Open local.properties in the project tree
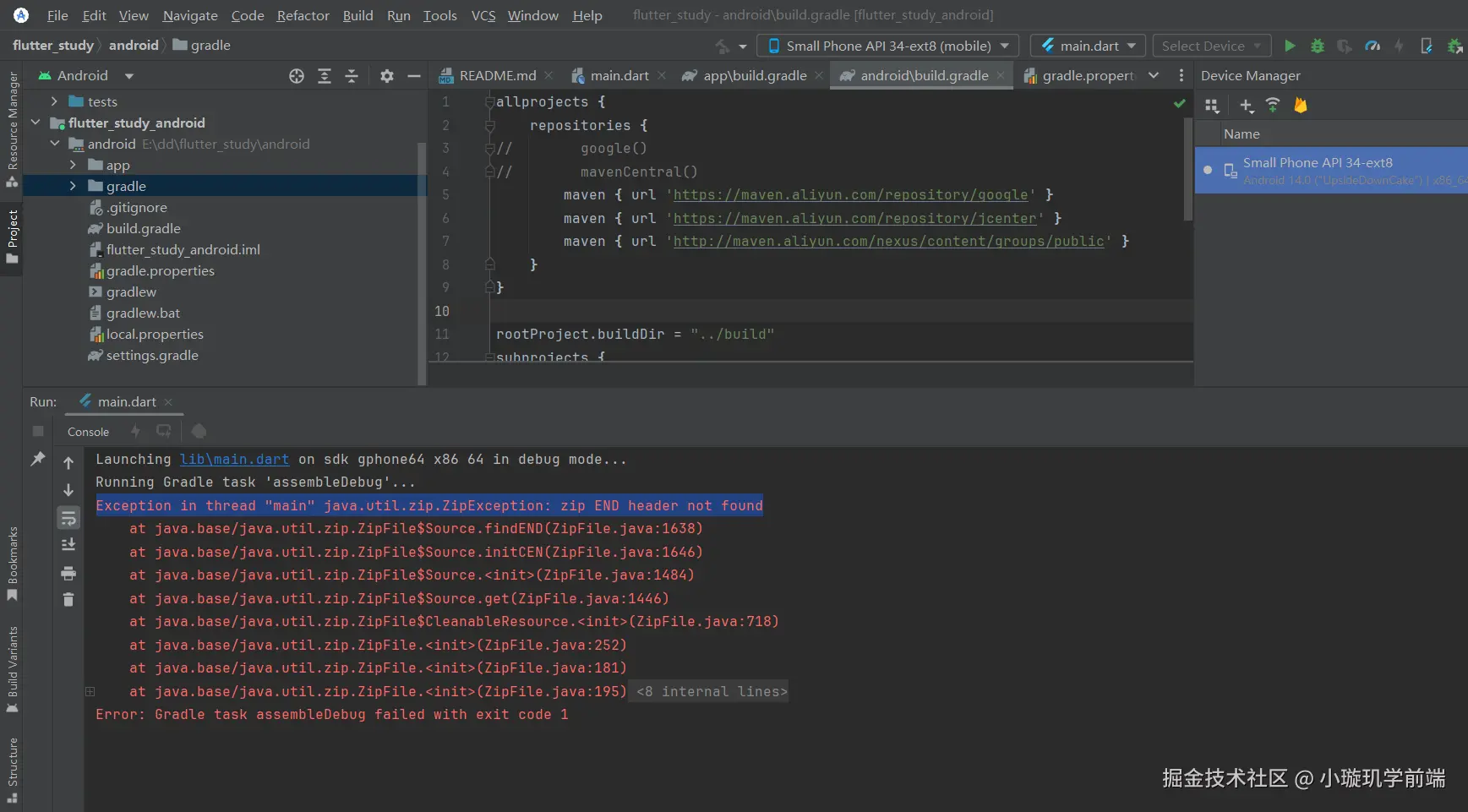Screen dimensions: 1468x812 [155, 335]
